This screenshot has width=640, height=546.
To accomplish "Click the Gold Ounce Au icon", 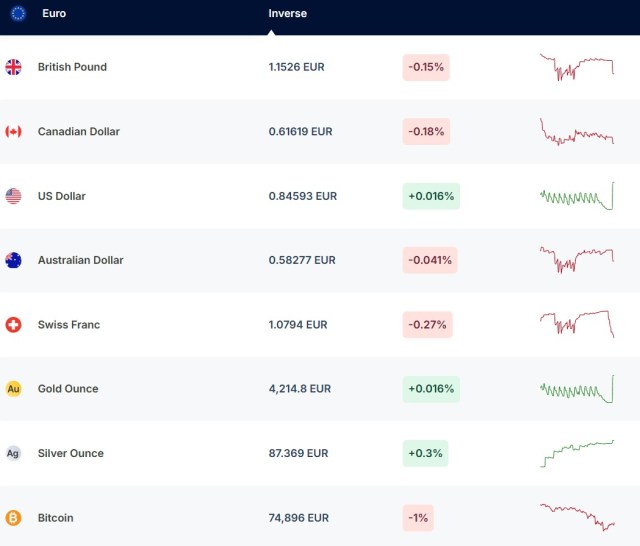I will [13, 389].
